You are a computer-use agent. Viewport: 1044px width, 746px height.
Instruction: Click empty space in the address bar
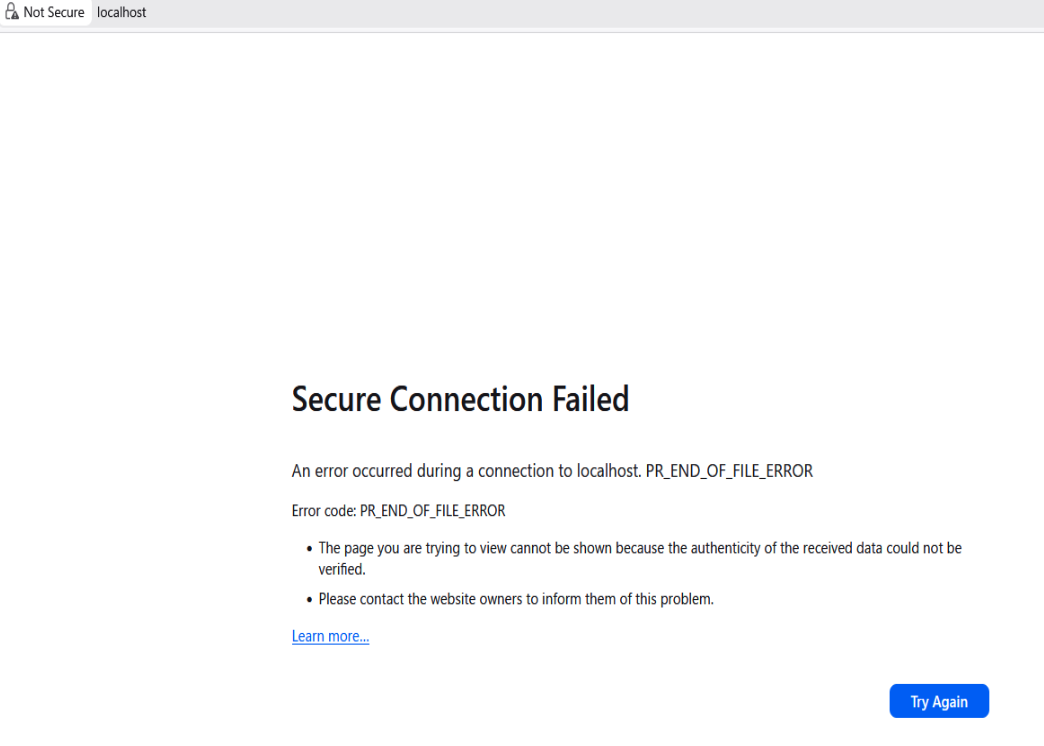pyautogui.click(x=600, y=12)
